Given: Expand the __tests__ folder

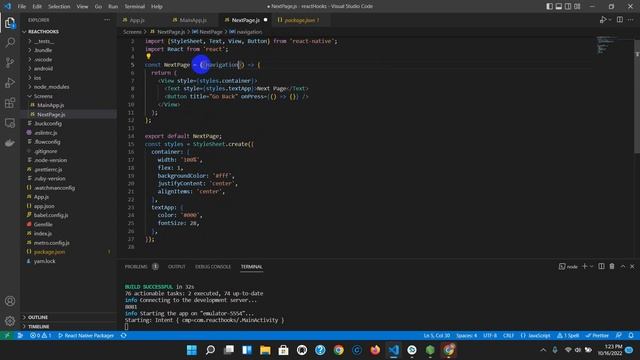Looking at the screenshot, I should [44, 41].
